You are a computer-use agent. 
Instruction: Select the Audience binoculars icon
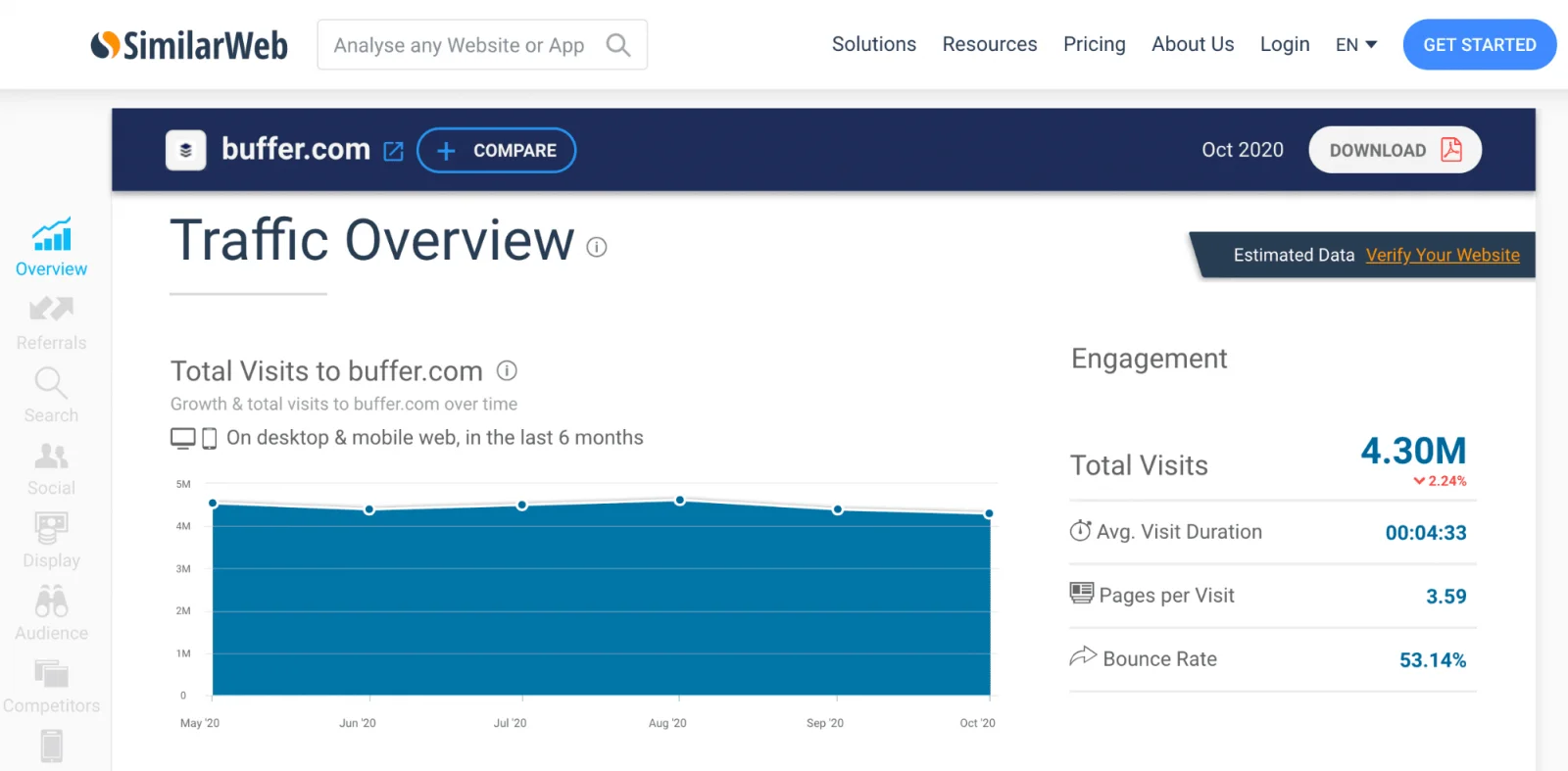tap(51, 601)
